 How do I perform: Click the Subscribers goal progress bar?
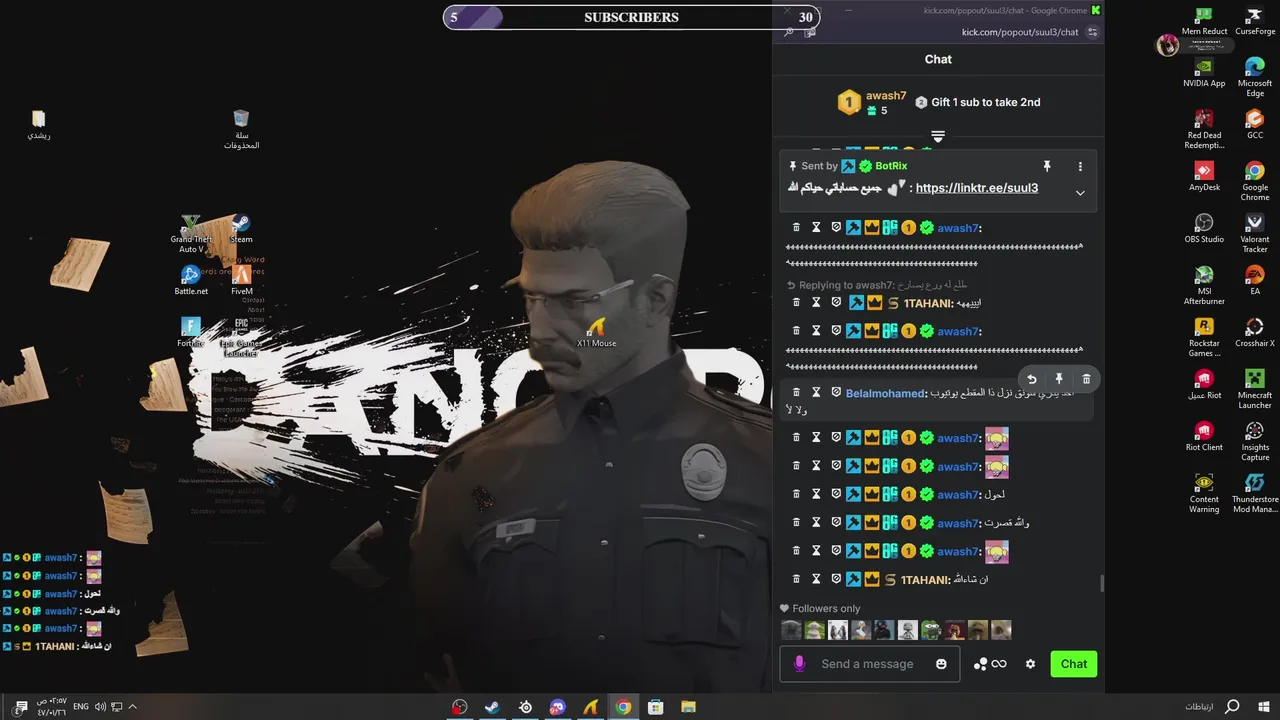click(631, 17)
